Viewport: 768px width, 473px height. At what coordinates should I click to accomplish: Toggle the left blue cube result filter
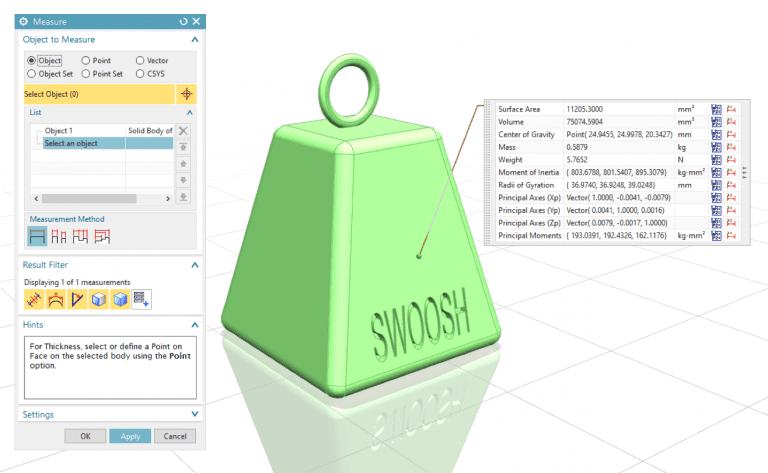pos(99,299)
